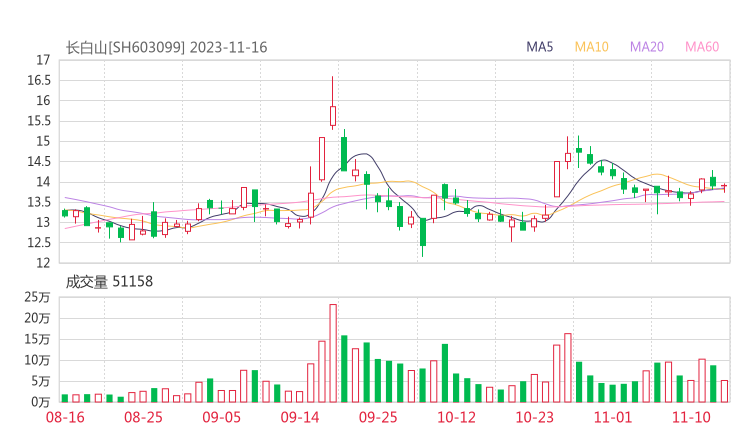Click the 14.5 price axis label
Viewport: 740px width, 440px height.
tap(38, 161)
